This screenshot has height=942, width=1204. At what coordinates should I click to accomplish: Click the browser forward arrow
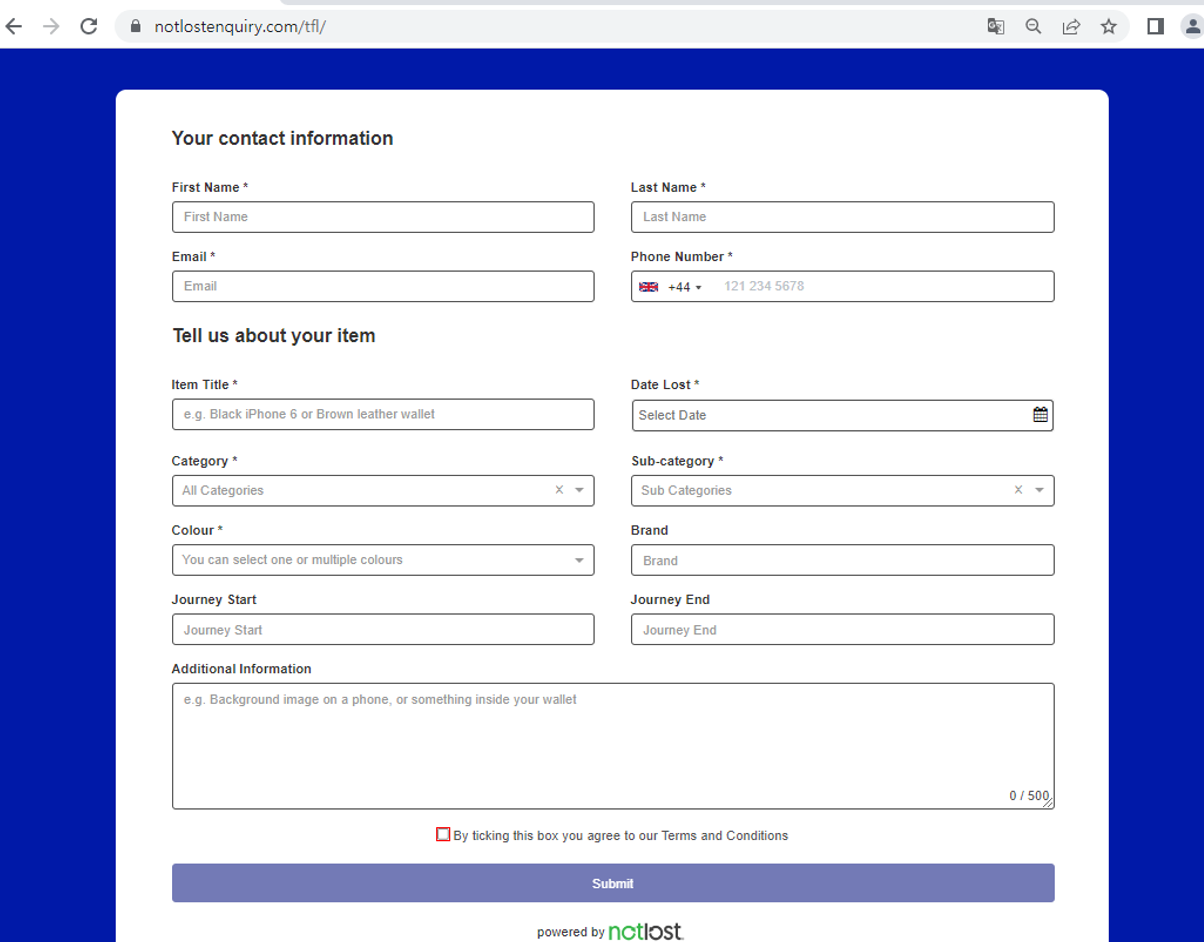(x=51, y=27)
